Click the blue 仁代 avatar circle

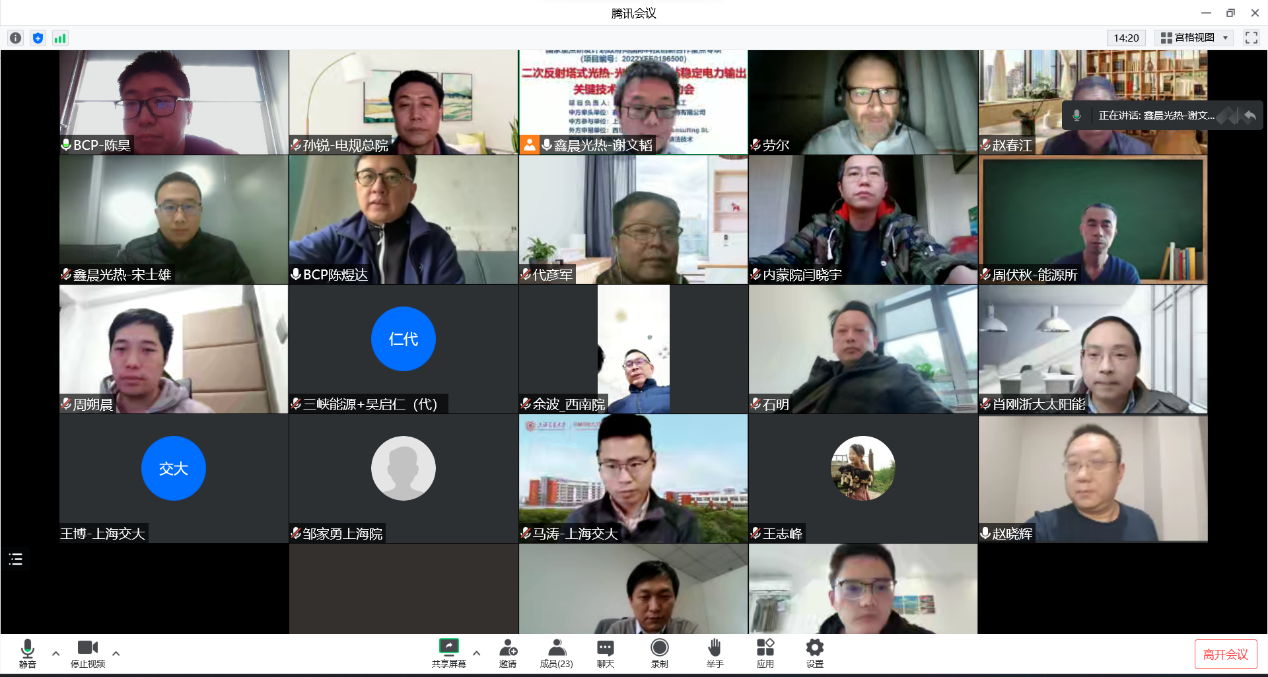point(403,339)
